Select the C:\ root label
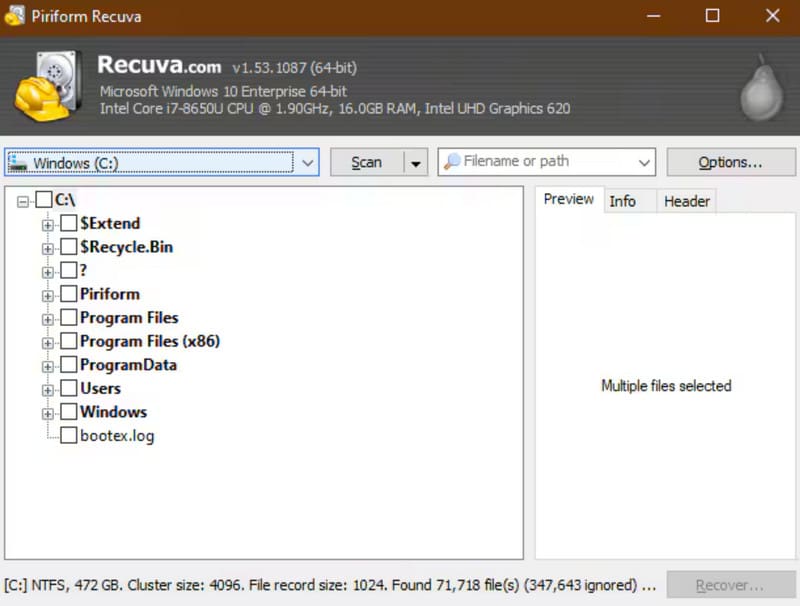The image size is (800, 606). (x=65, y=199)
